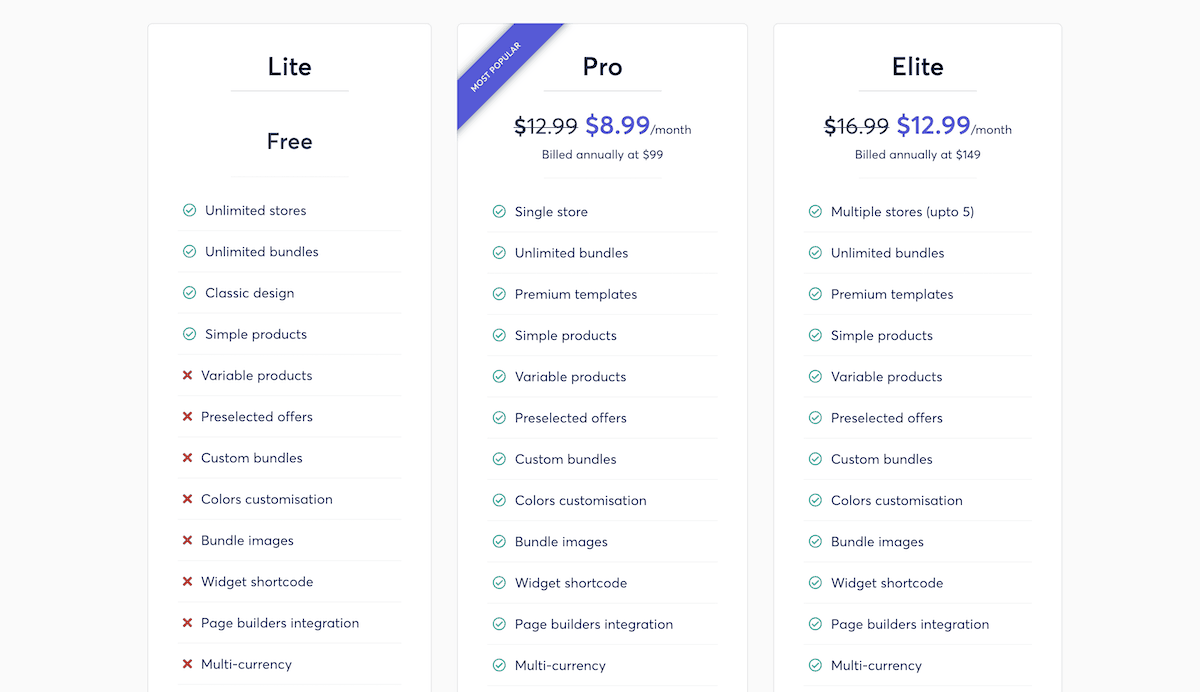Viewport: 1200px width, 692px height.
Task: Click Billed annually at $149 text
Action: tap(918, 155)
